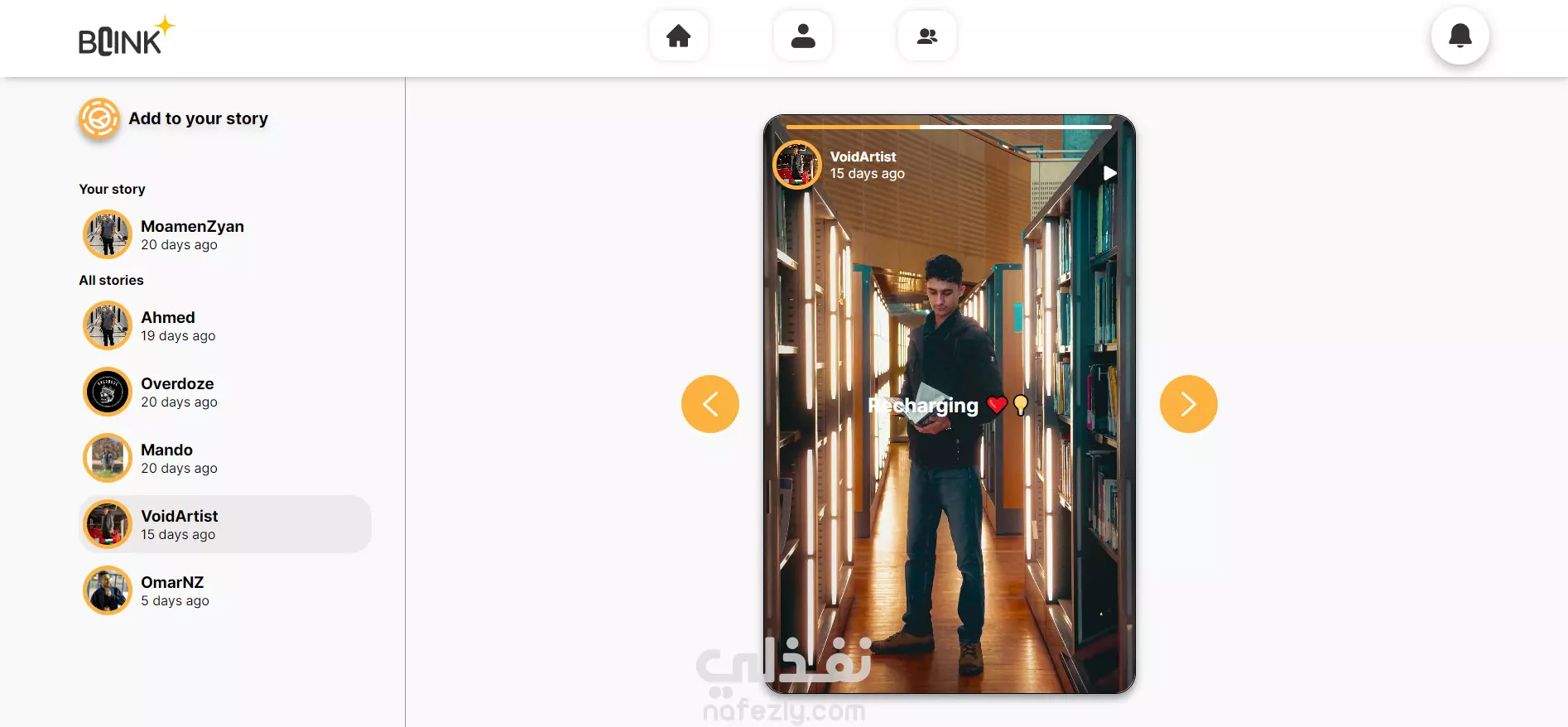Image resolution: width=1568 pixels, height=727 pixels.
Task: Click VoidArtist name on story header
Action: (863, 156)
